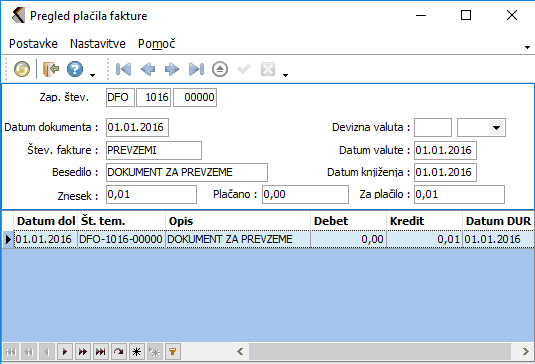The image size is (535, 364).
Task: Open the Nastavitve menu
Action: pos(98,44)
